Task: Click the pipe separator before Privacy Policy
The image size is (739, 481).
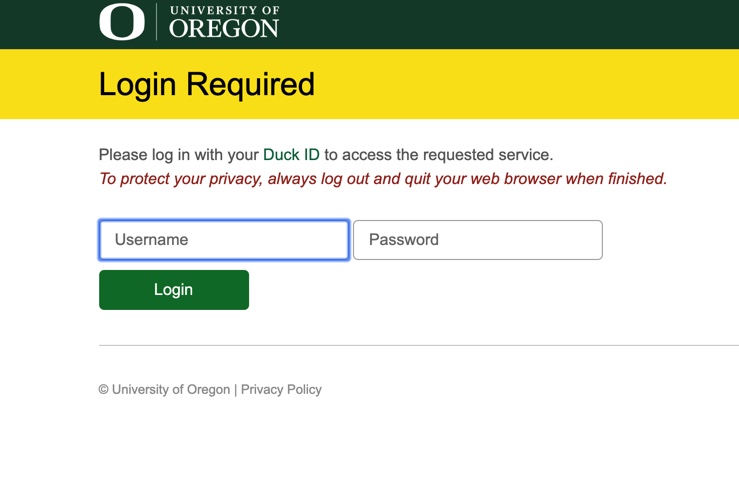Action: pos(236,390)
